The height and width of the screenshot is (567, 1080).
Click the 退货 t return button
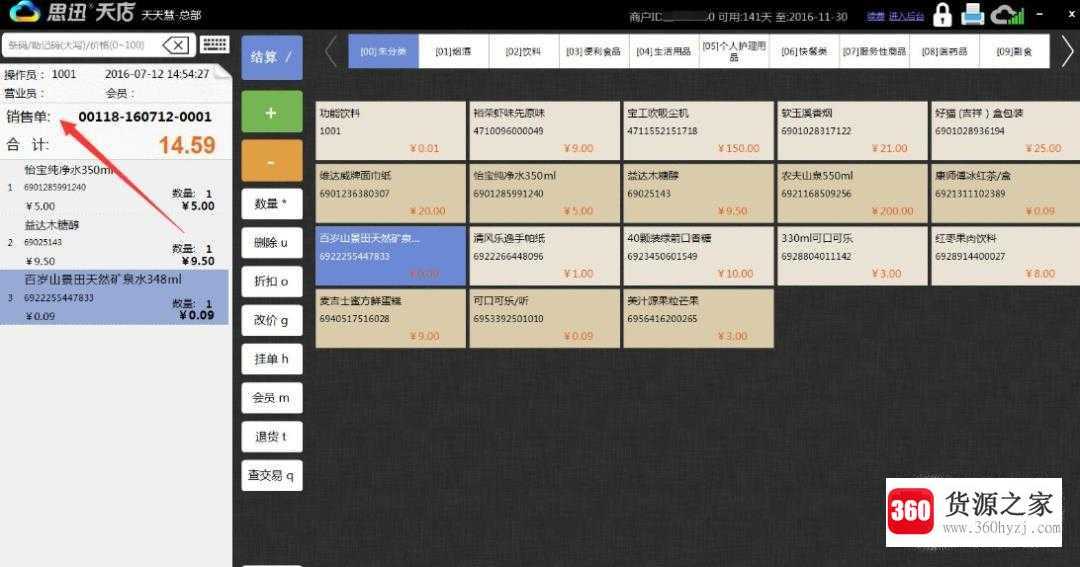point(271,437)
